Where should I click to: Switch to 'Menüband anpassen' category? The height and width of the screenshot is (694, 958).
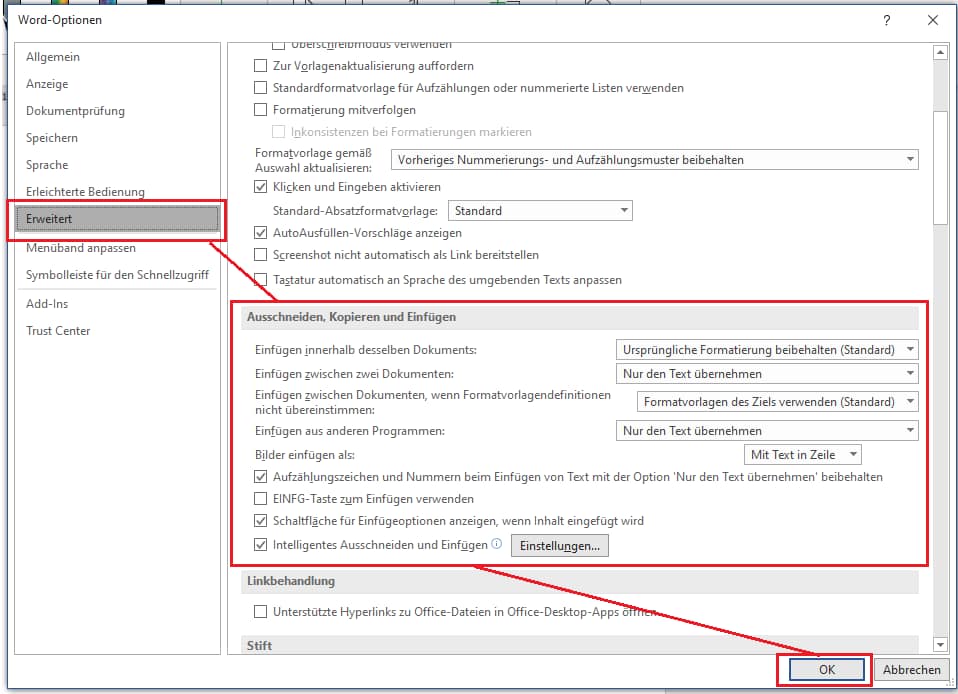point(81,248)
